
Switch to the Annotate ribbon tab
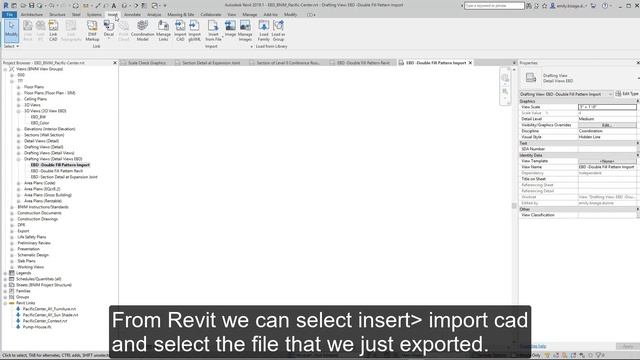pyautogui.click(x=132, y=14)
